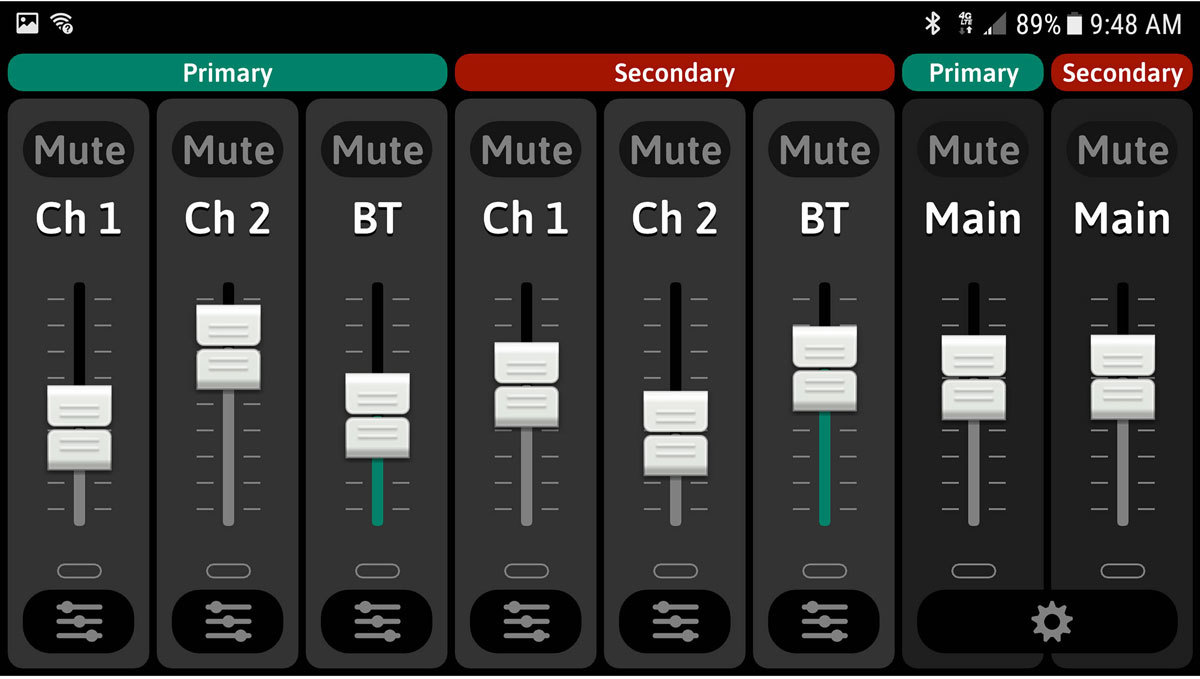Tap the Bluetooth icon in status bar
This screenshot has width=1200, height=679.
point(932,24)
